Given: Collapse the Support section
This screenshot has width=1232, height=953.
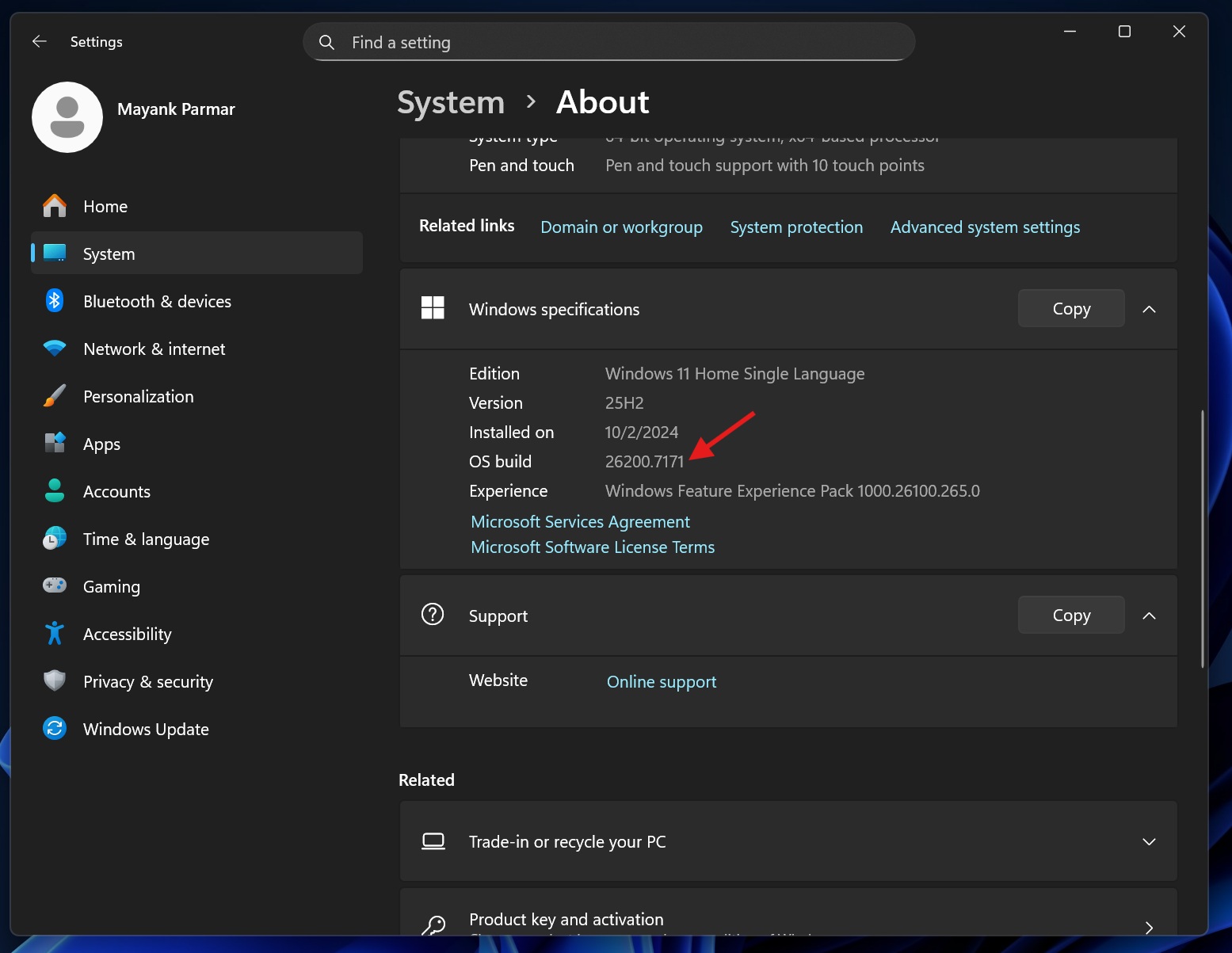Looking at the screenshot, I should point(1149,616).
